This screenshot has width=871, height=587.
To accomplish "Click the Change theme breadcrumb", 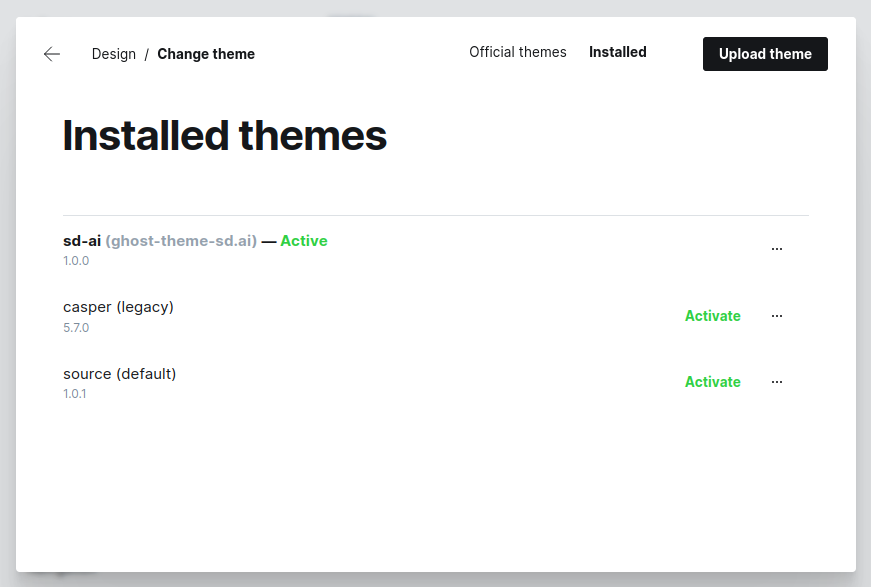I will point(206,54).
